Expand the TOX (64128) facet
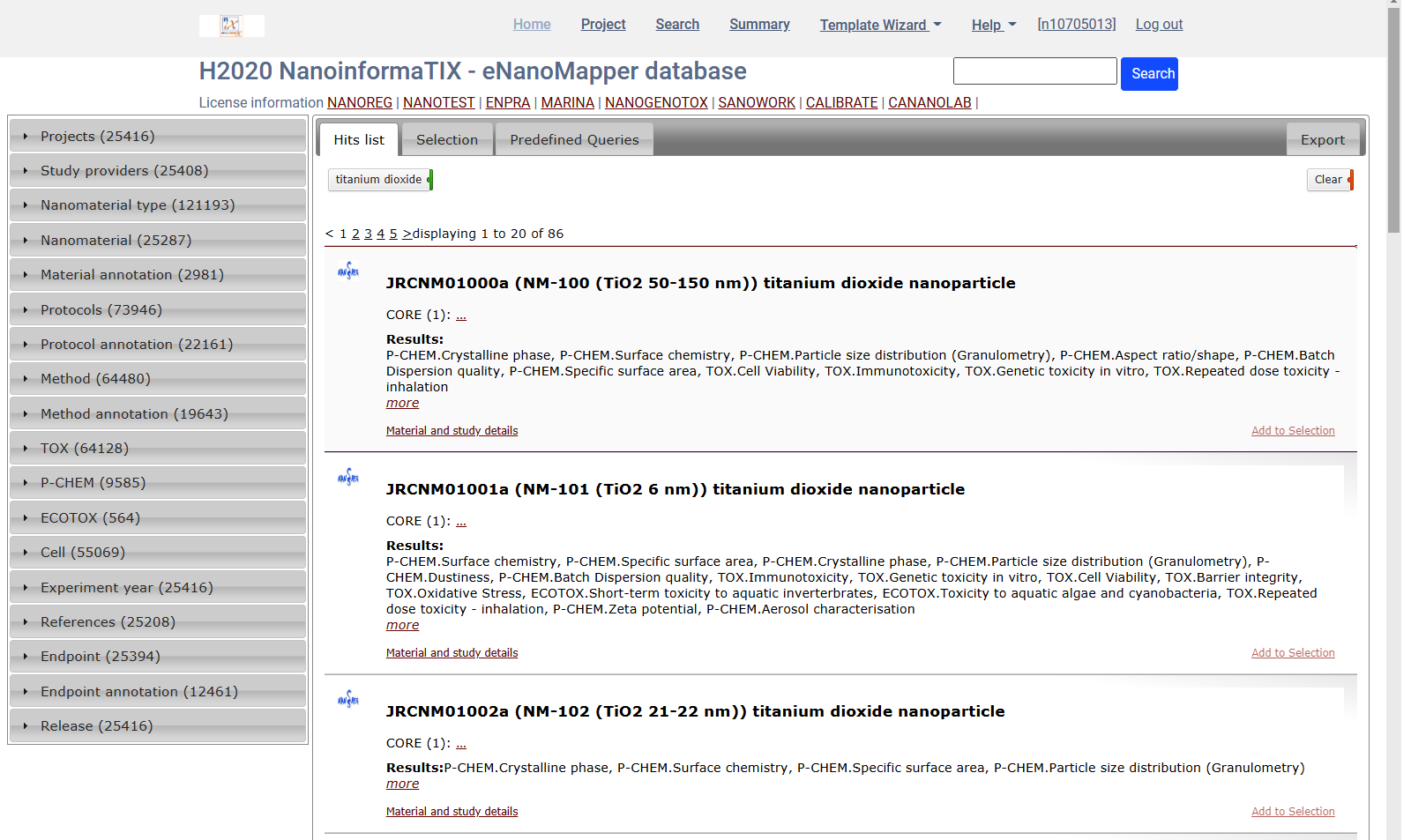Screen dimensions: 1411x840 pos(157,448)
